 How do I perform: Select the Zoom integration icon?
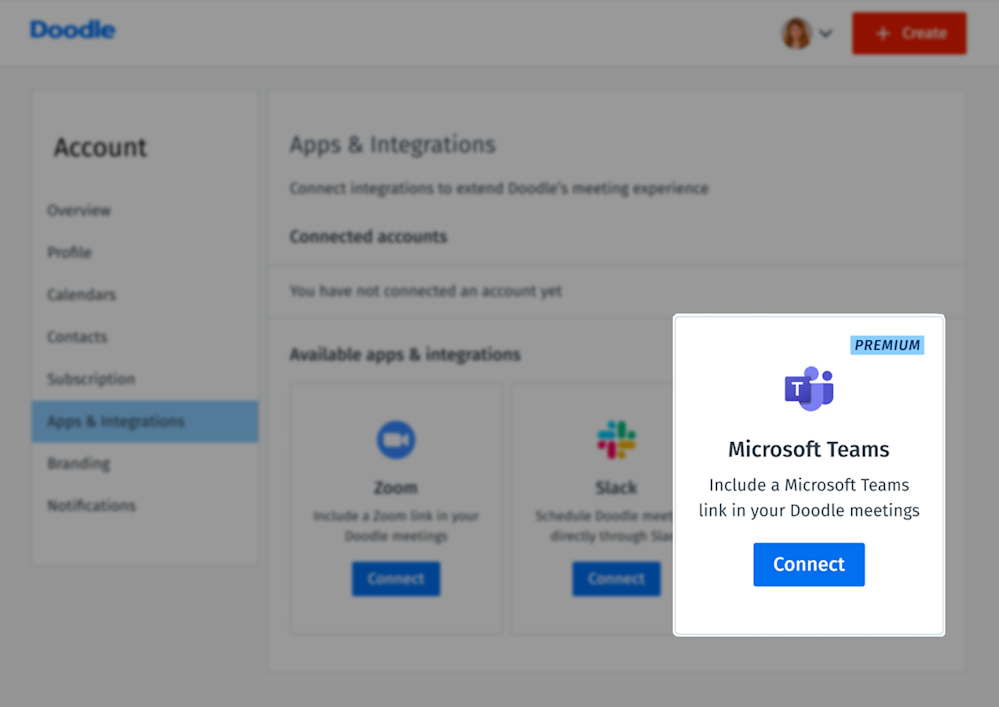[395, 438]
